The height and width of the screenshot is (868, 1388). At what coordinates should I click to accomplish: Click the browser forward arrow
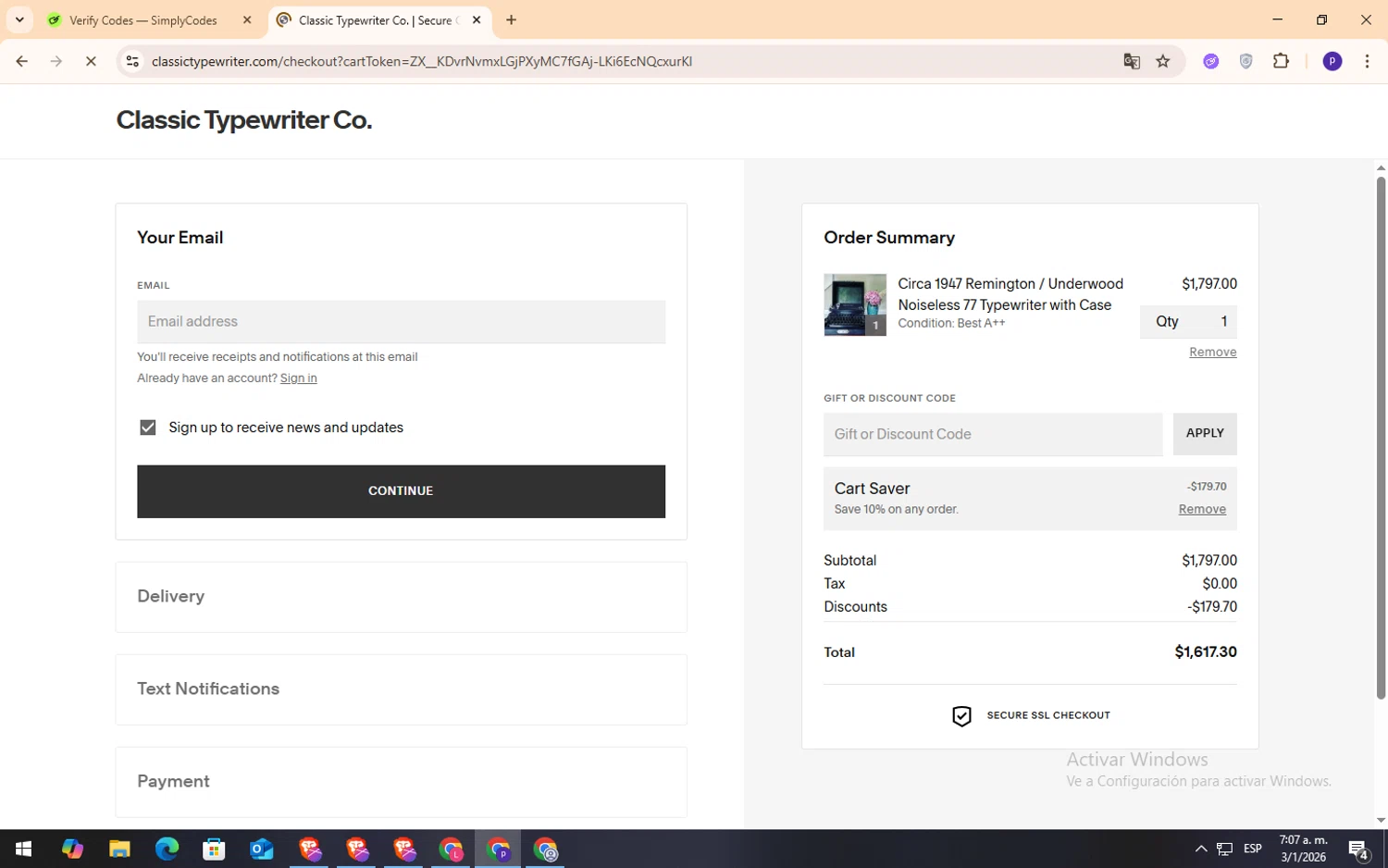click(x=56, y=61)
